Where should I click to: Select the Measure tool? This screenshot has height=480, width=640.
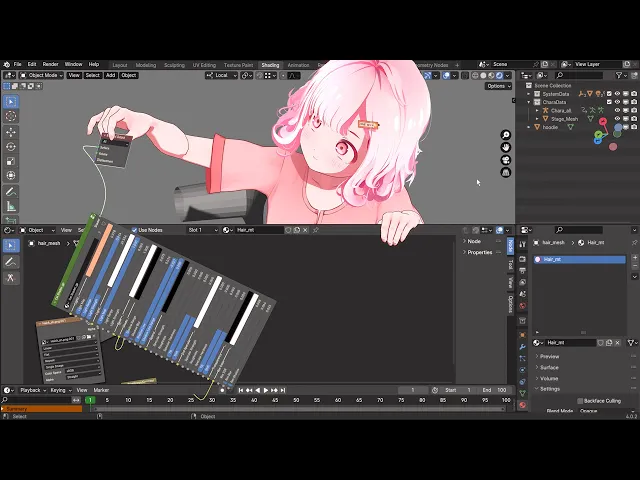tap(11, 207)
